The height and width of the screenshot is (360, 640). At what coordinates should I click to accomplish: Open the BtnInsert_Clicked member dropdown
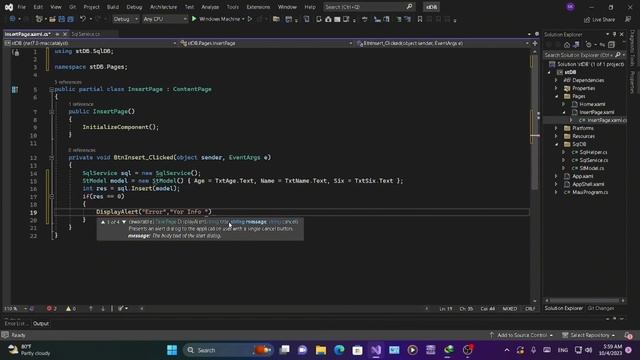(442, 43)
